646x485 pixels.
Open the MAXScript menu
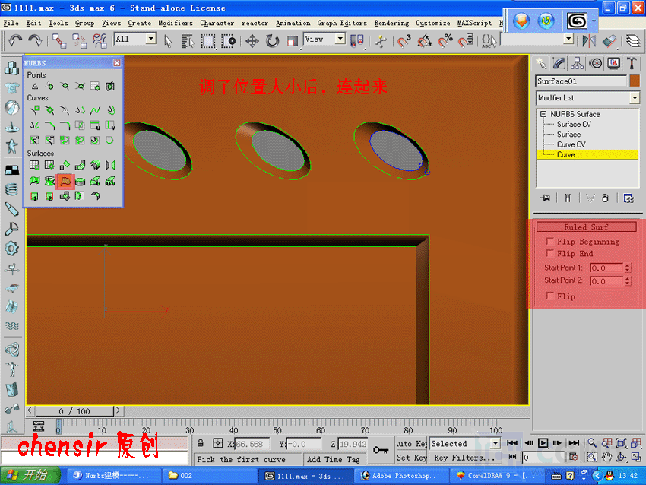coord(474,23)
